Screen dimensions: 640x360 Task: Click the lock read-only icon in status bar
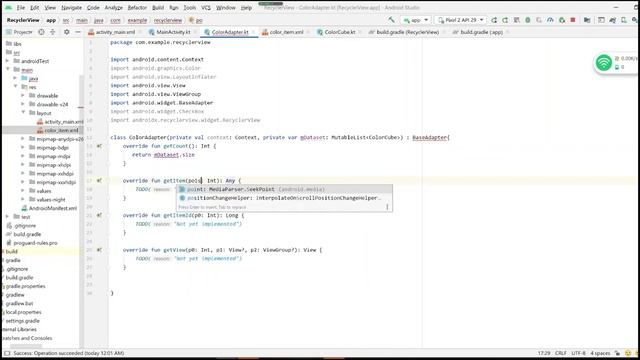pyautogui.click(x=617, y=353)
